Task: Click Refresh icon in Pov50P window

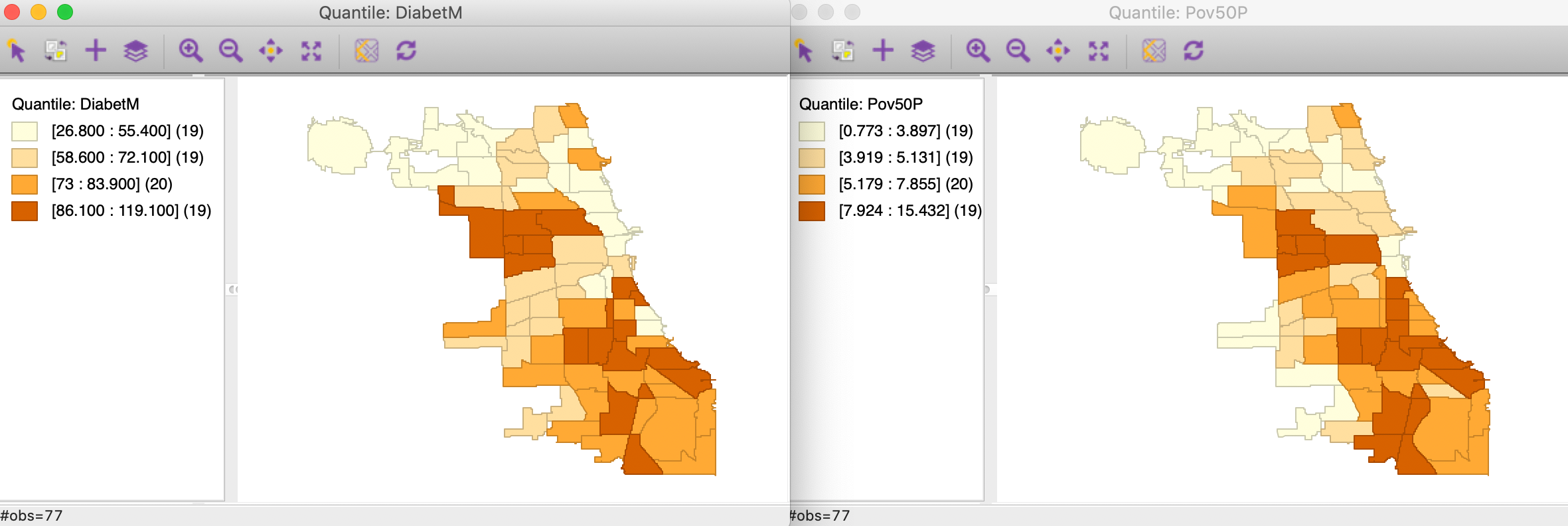Action: click(x=1194, y=50)
